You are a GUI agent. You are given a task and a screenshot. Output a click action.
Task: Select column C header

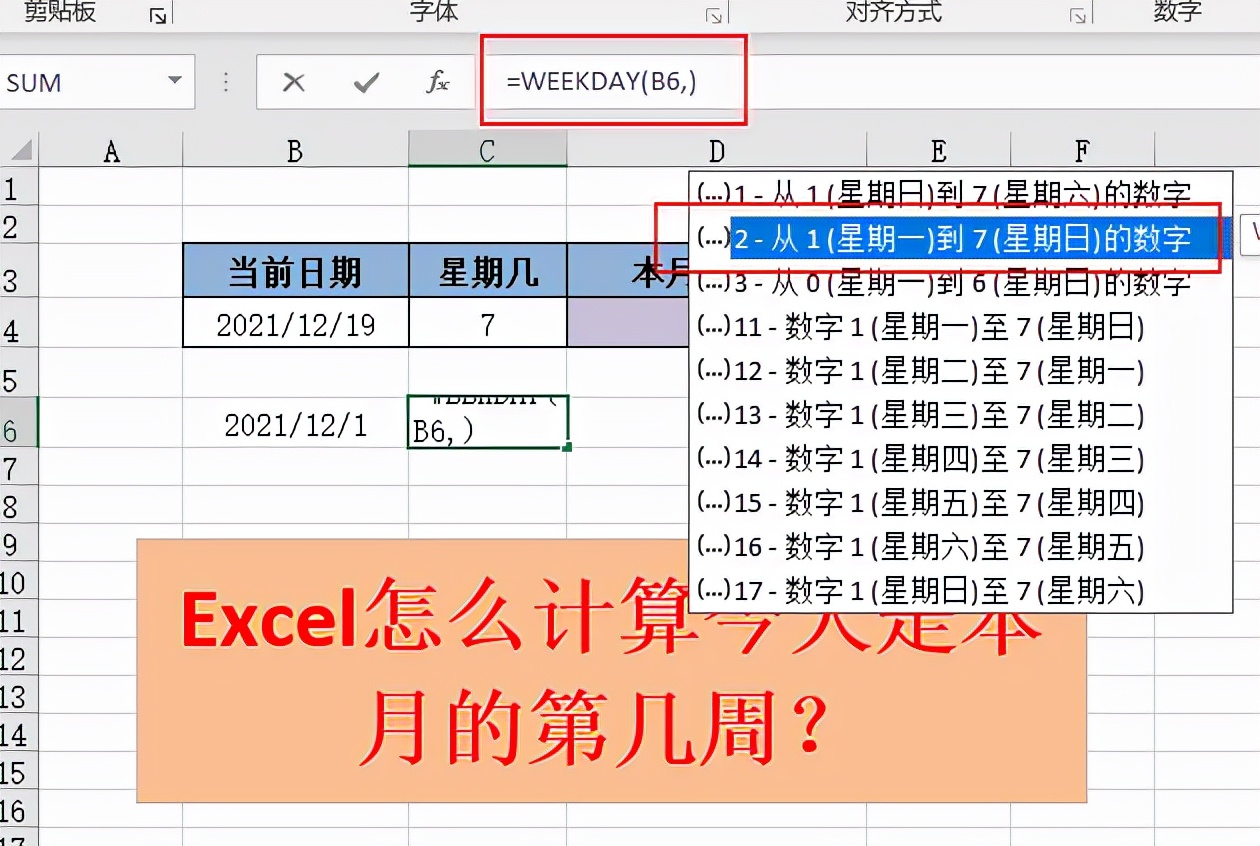487,151
